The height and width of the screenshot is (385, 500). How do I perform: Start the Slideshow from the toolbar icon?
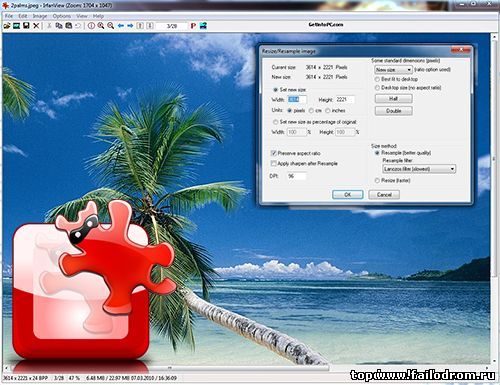pyautogui.click(x=16, y=26)
